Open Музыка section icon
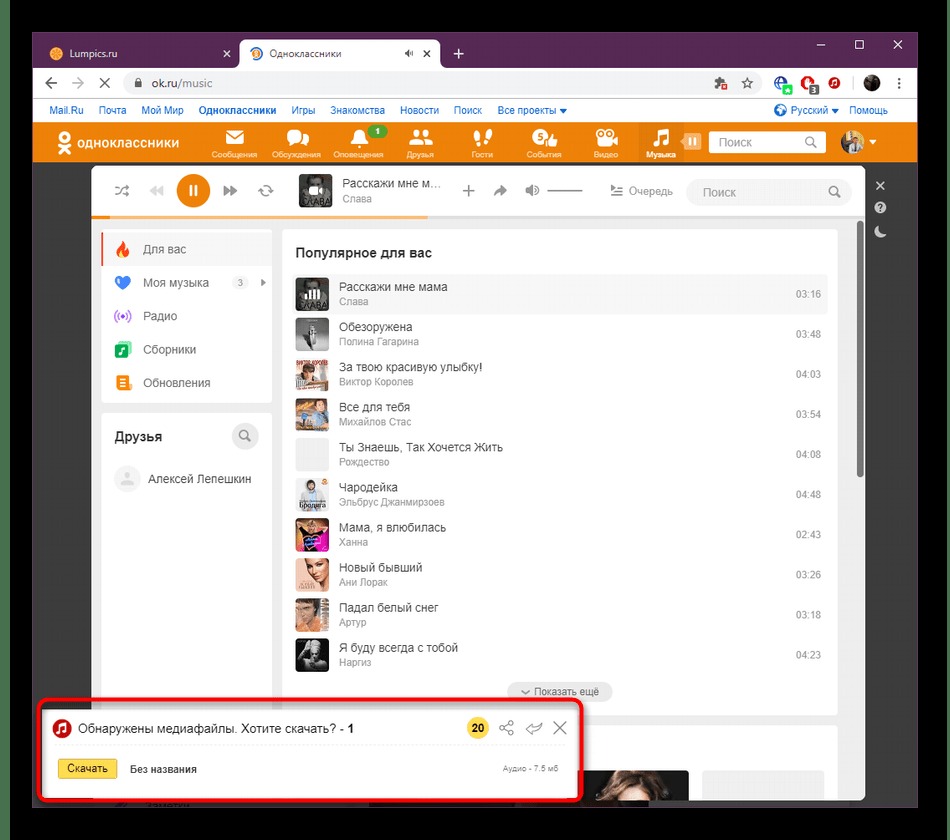Viewport: 950px width, 840px height. [660, 144]
